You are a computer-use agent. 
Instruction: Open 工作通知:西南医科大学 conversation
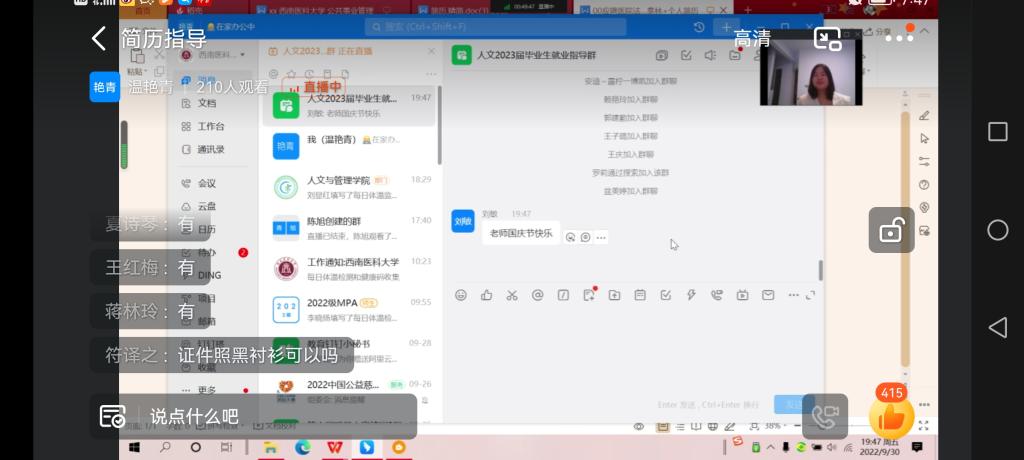[x=349, y=269]
